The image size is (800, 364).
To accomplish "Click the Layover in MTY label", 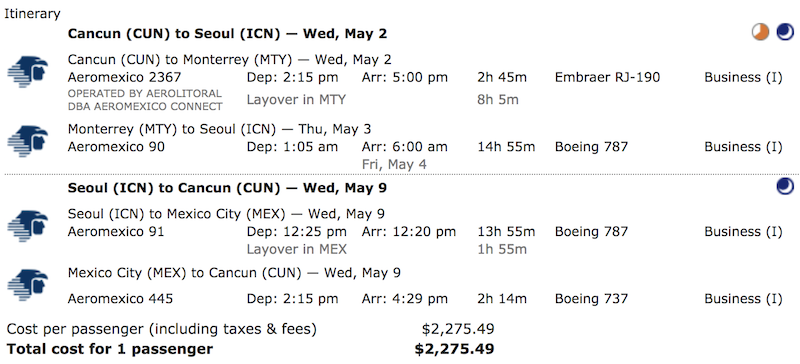I will coord(296,100).
